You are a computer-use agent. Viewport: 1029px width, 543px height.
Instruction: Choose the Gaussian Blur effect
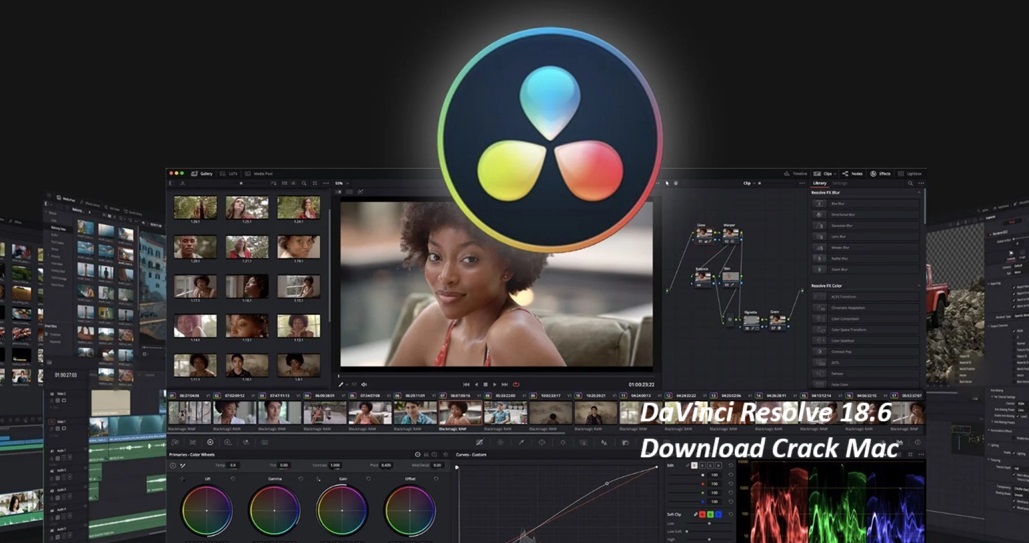pos(866,225)
